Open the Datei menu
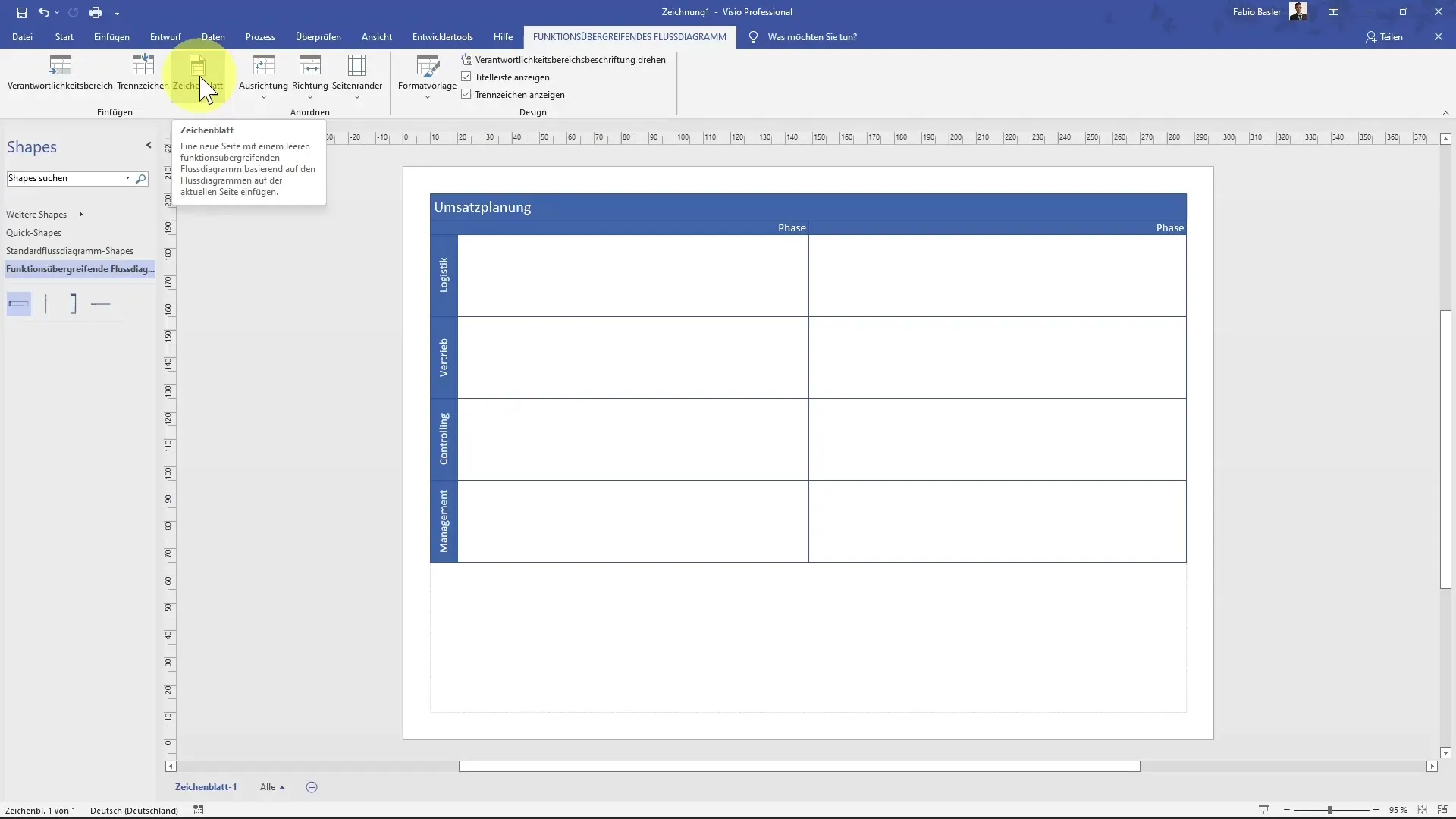The height and width of the screenshot is (819, 1456). (22, 36)
